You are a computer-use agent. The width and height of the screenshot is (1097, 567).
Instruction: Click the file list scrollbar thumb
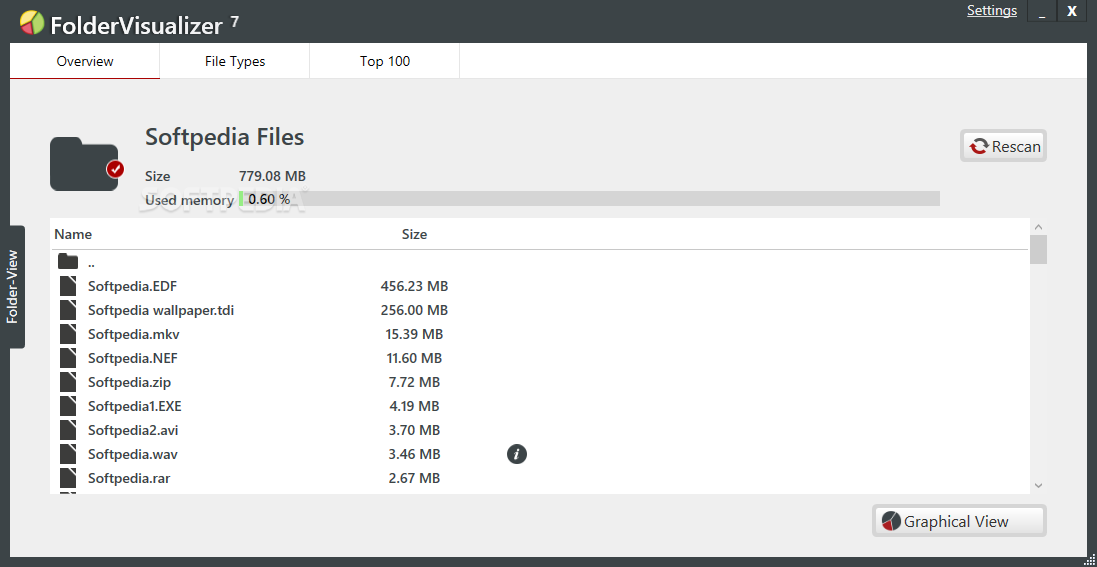click(x=1038, y=249)
